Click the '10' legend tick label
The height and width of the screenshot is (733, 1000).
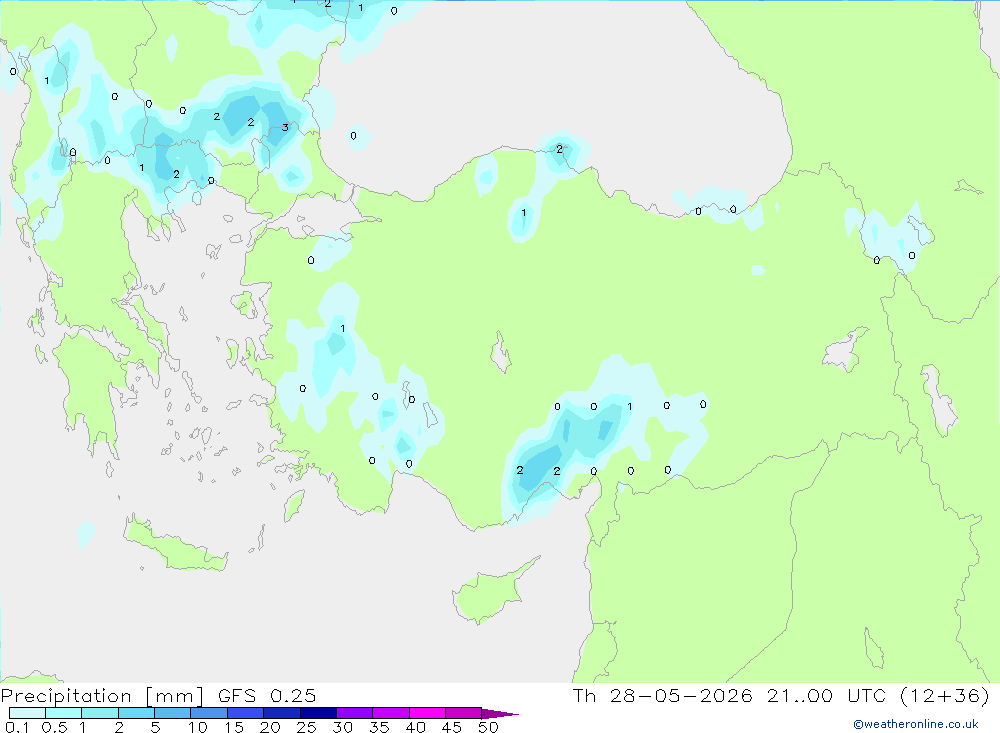click(198, 727)
